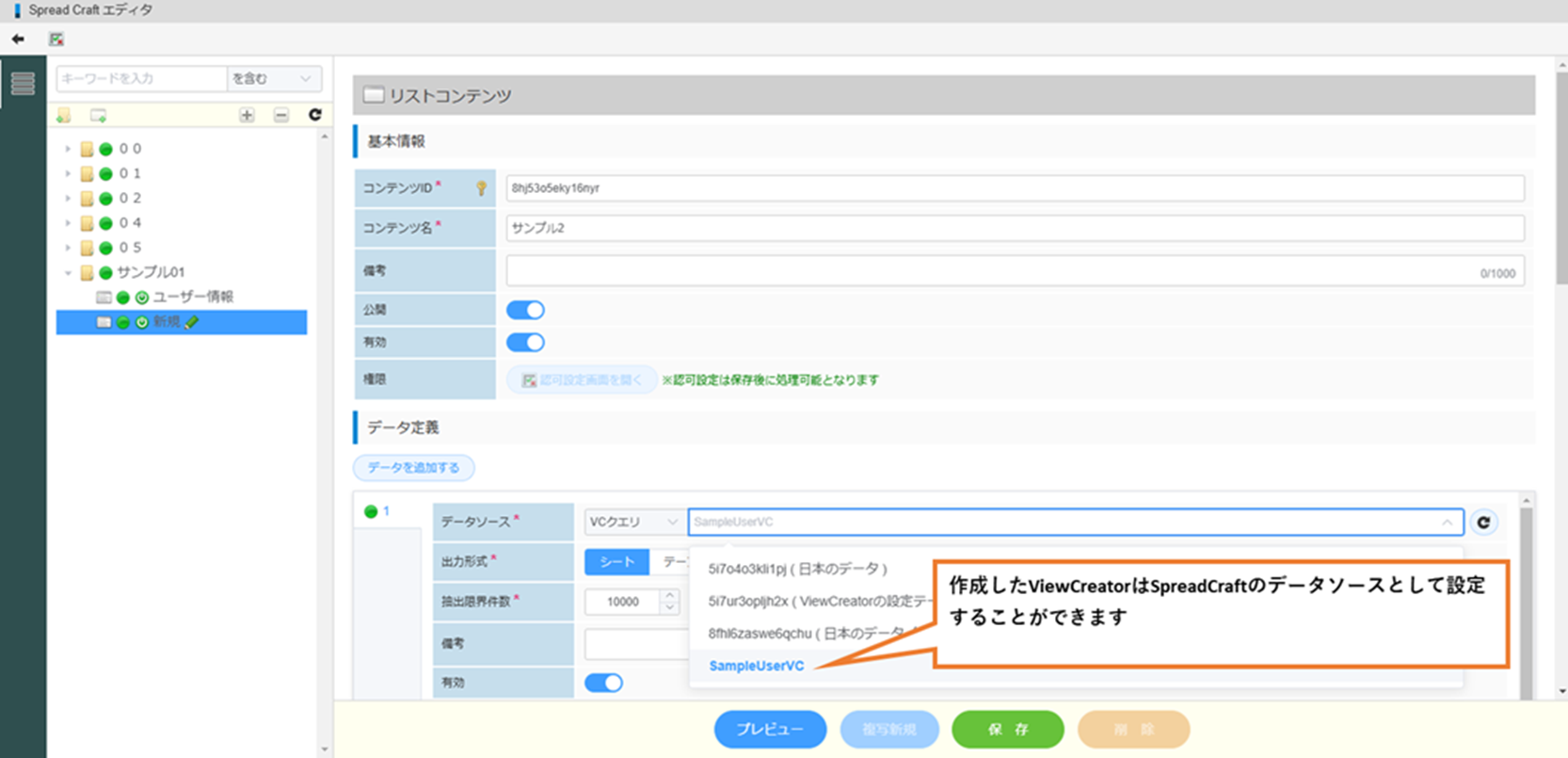Expand all tree nodes with plus icon
This screenshot has width=1568, height=758.
[247, 115]
